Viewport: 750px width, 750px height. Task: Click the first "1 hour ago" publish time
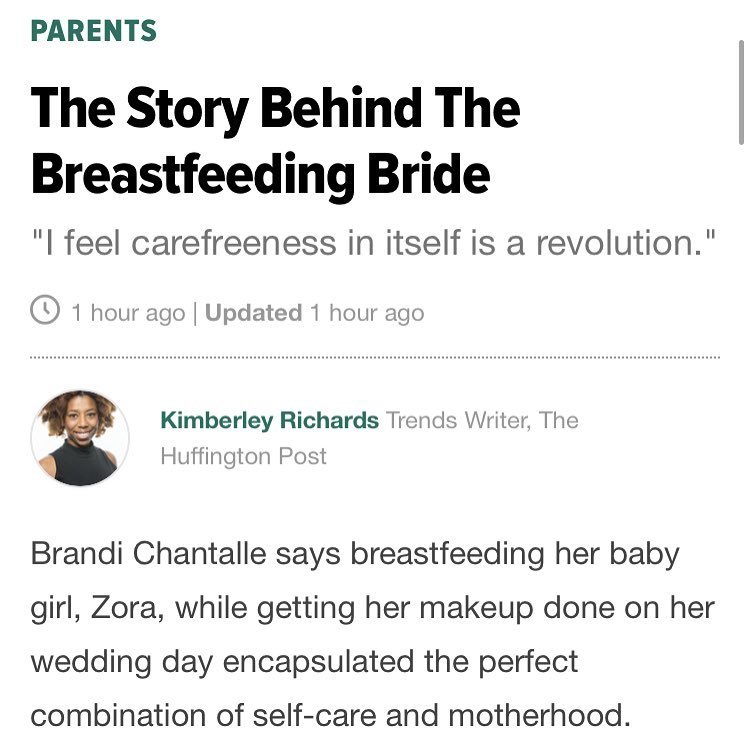128,313
